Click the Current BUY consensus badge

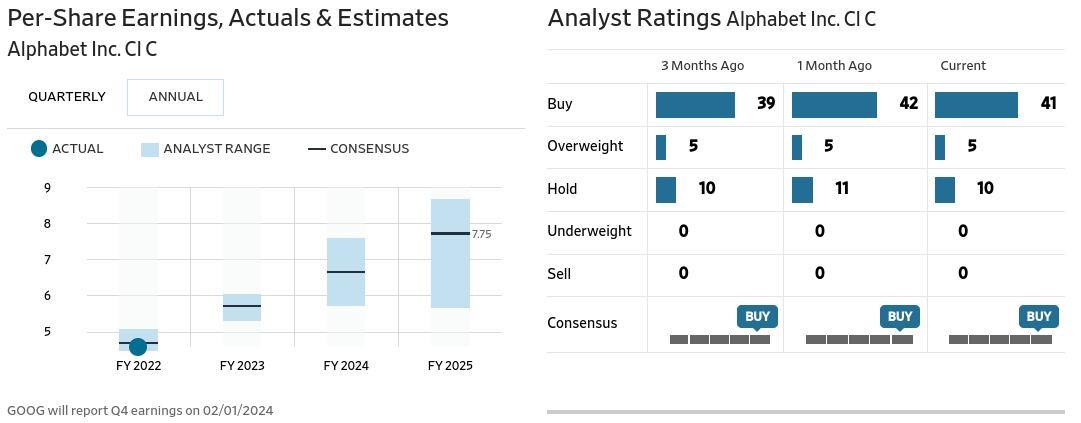[1039, 317]
